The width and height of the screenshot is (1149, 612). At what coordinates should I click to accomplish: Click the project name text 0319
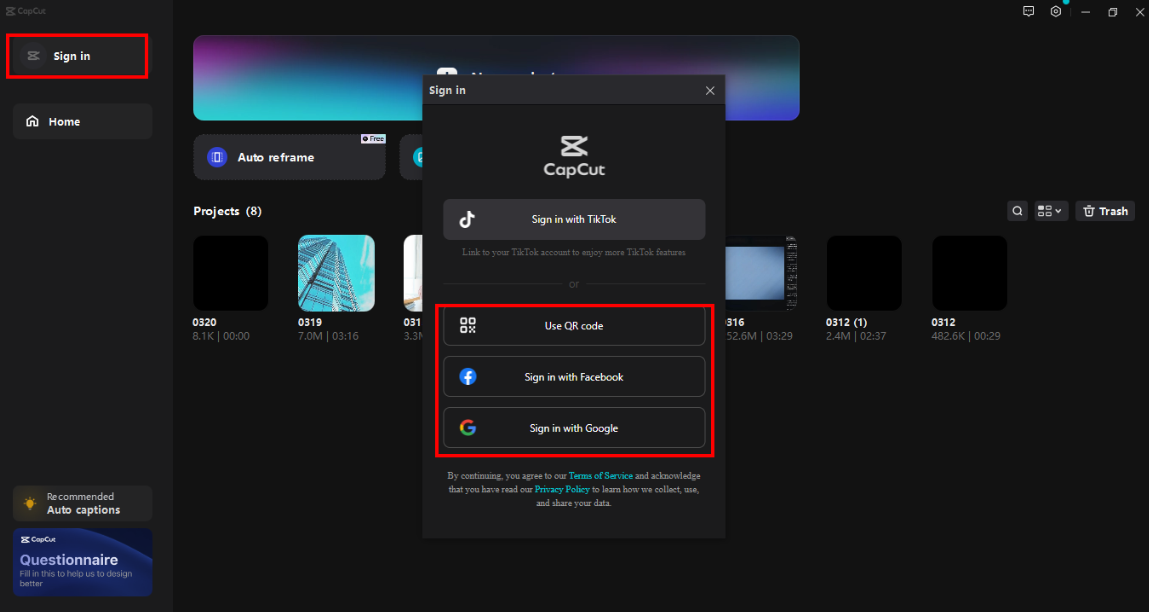(310, 322)
